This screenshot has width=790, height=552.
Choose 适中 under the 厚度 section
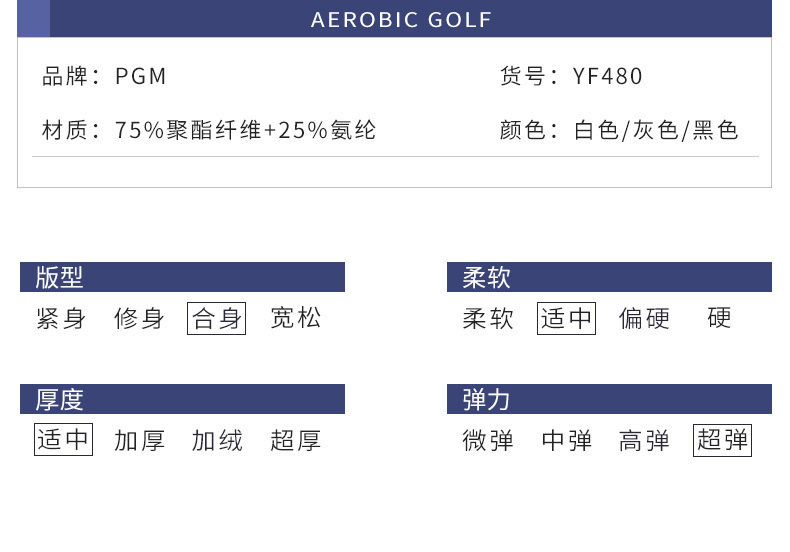tap(63, 440)
